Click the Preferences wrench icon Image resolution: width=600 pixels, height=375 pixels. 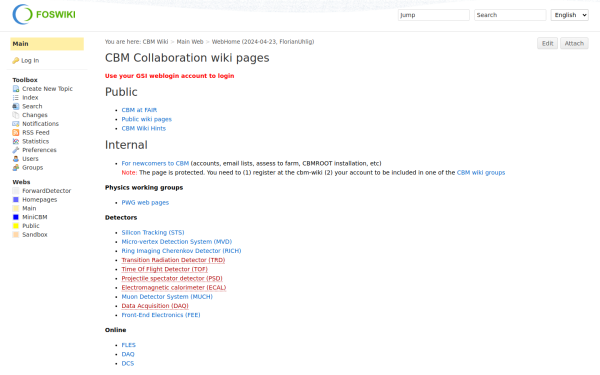16,150
